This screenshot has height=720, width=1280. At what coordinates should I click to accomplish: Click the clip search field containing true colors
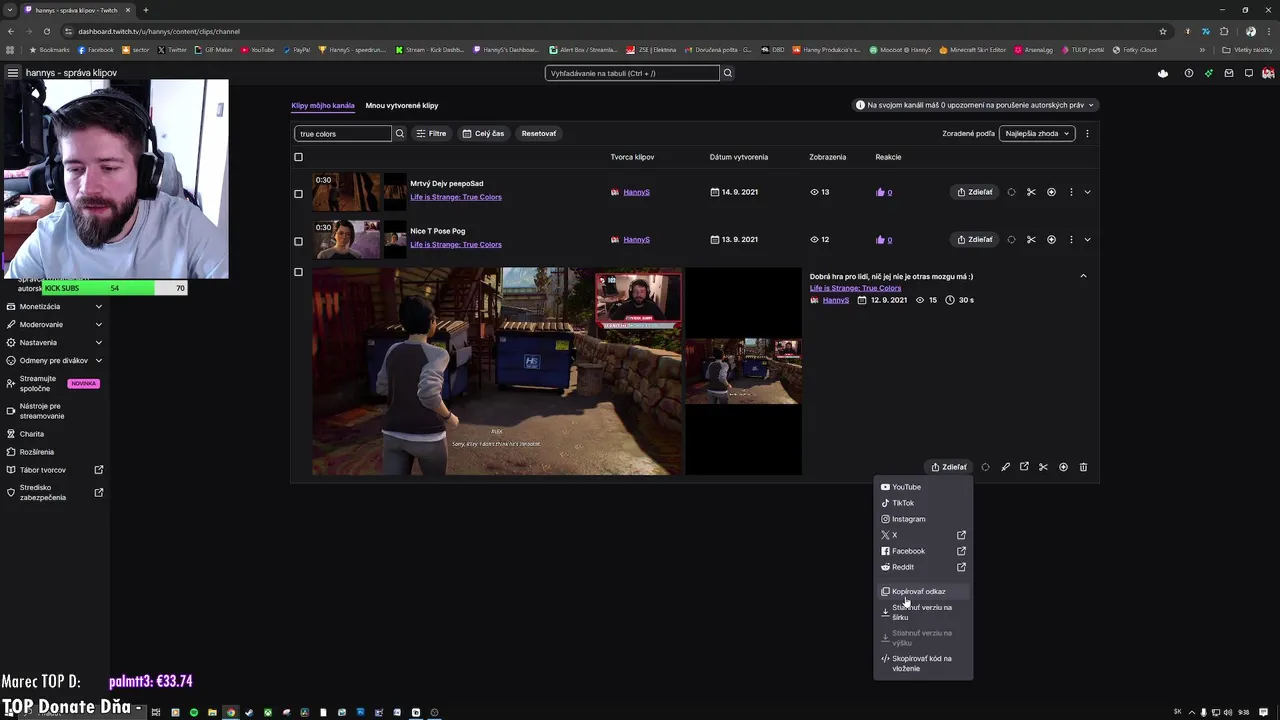click(x=343, y=133)
